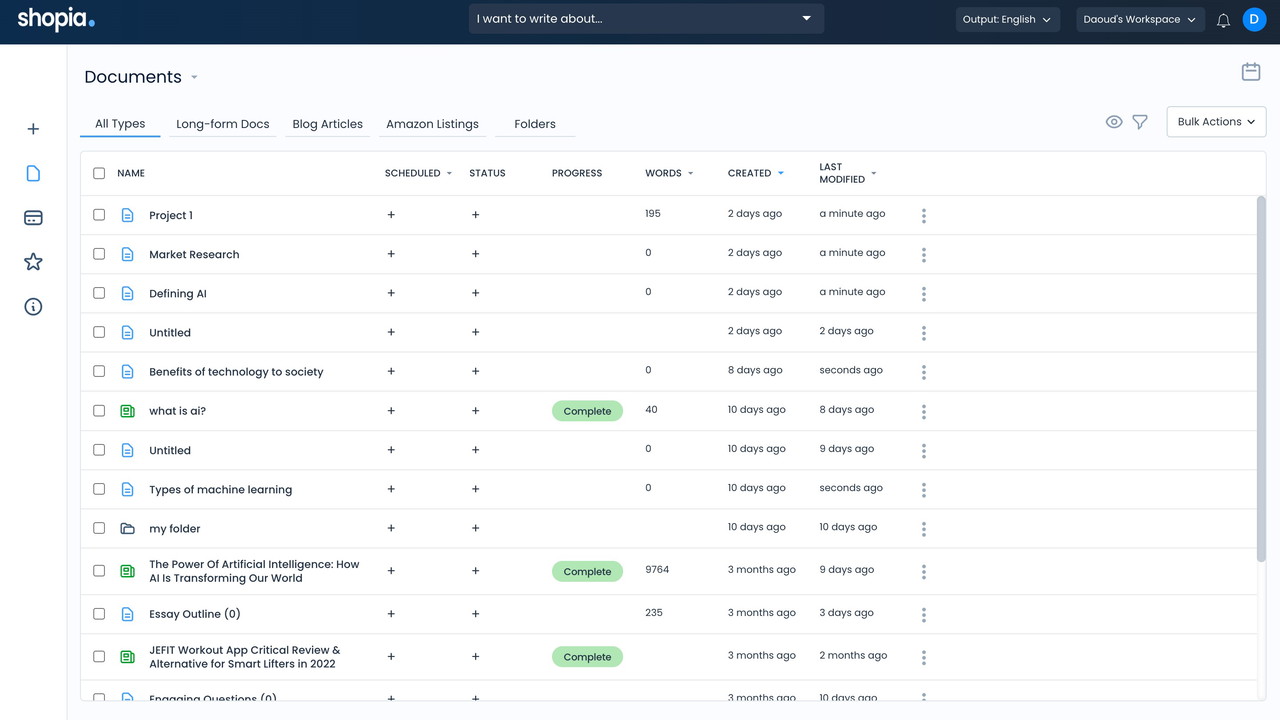Sort by the Words column header
This screenshot has width=1280, height=720.
663,173
